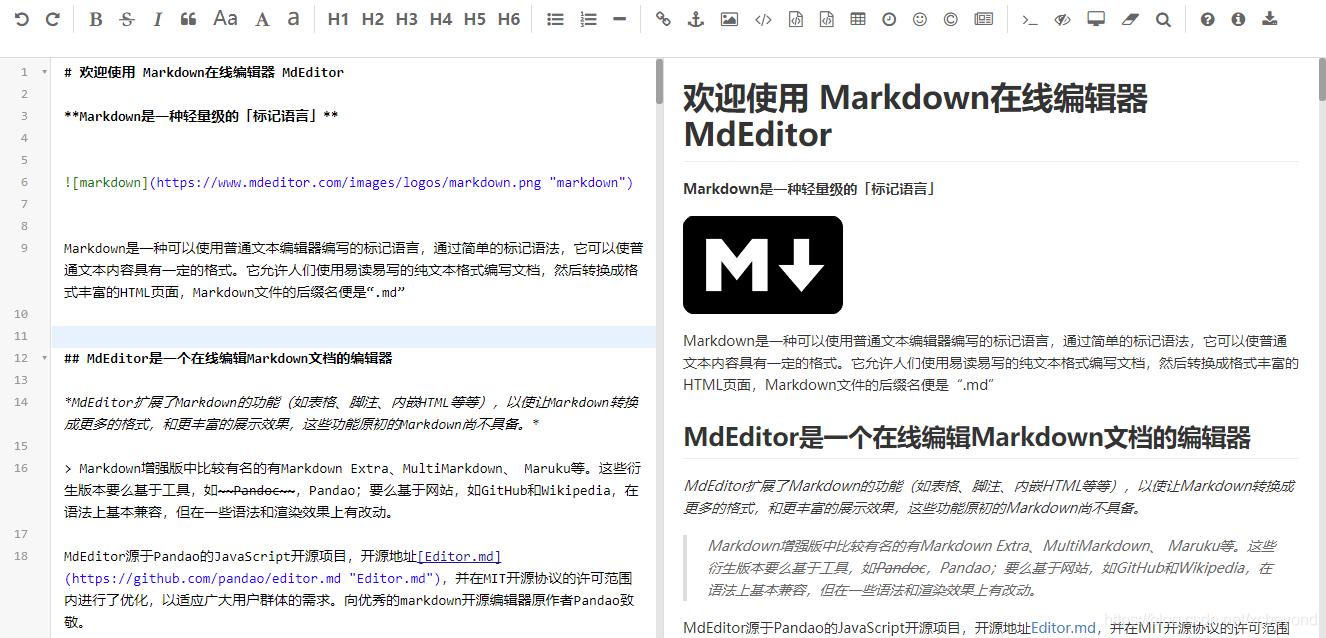Open the help question-mark button
This screenshot has width=1326, height=638.
[1208, 19]
